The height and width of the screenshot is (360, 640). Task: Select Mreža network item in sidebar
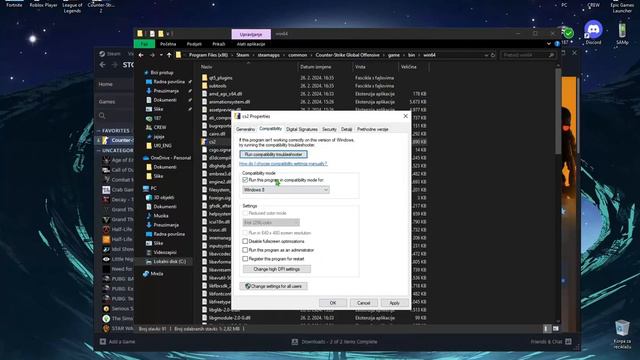157,273
